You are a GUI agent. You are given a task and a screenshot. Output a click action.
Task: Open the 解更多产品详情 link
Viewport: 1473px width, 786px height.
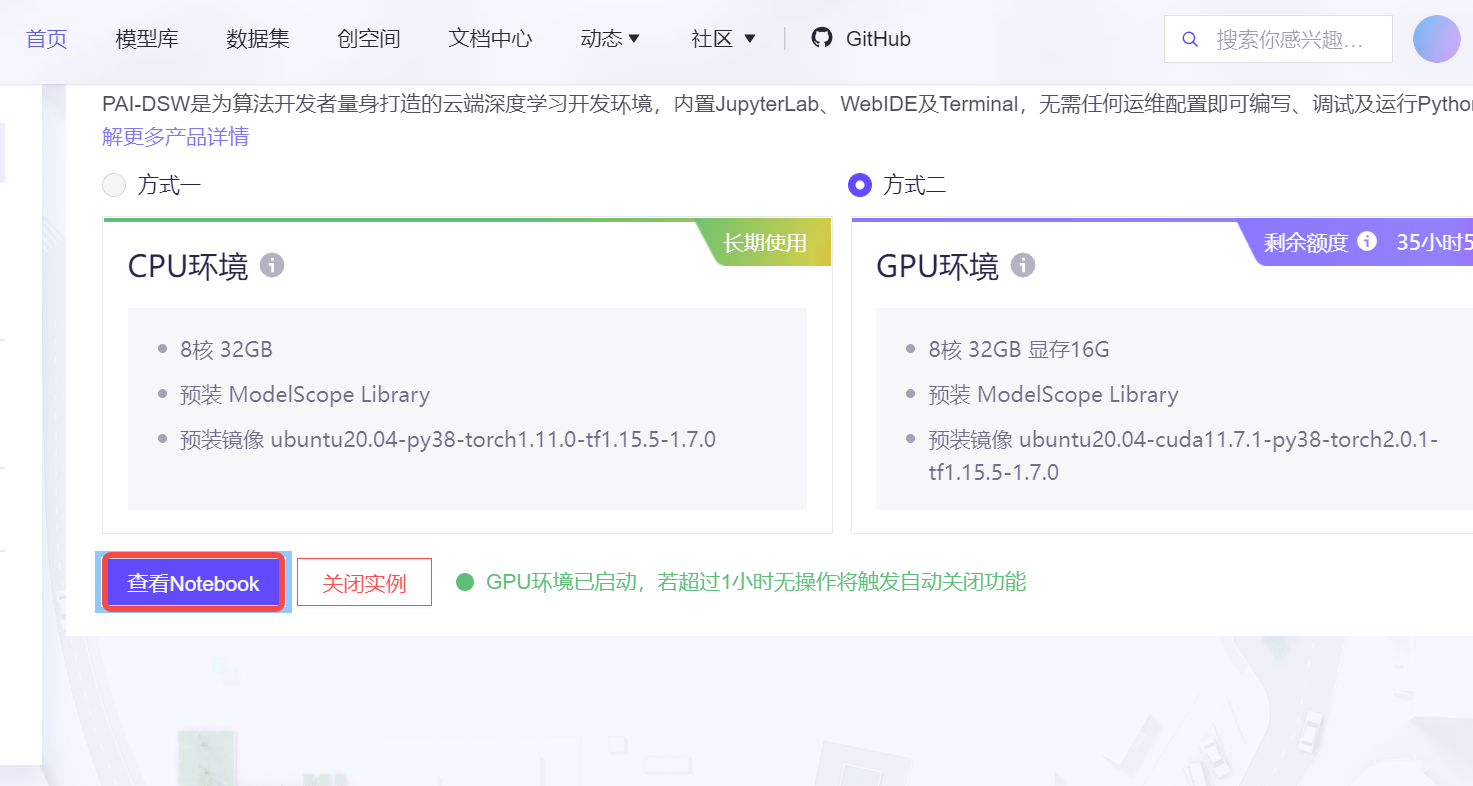(176, 137)
